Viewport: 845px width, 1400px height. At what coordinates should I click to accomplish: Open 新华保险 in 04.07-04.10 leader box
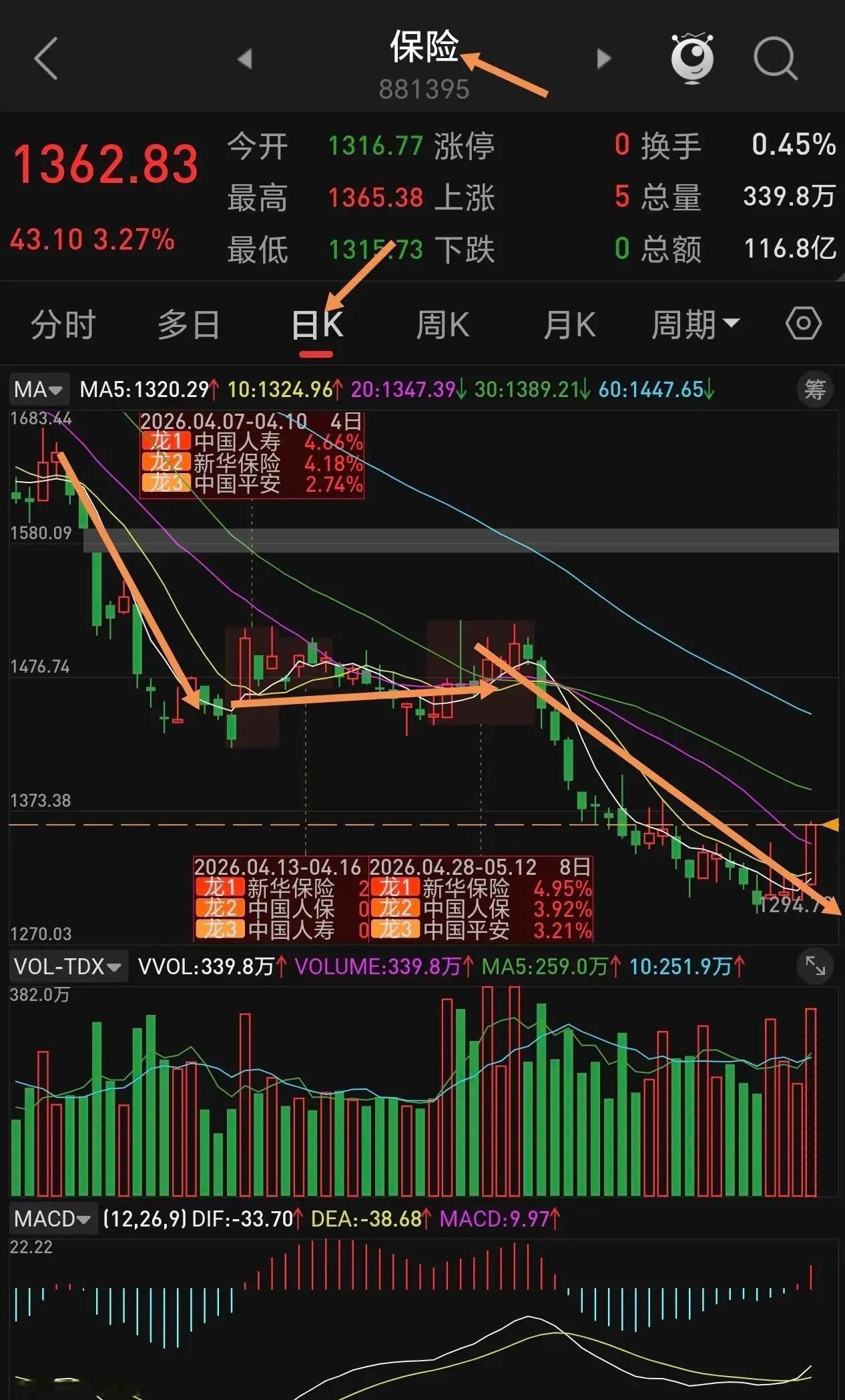click(237, 462)
